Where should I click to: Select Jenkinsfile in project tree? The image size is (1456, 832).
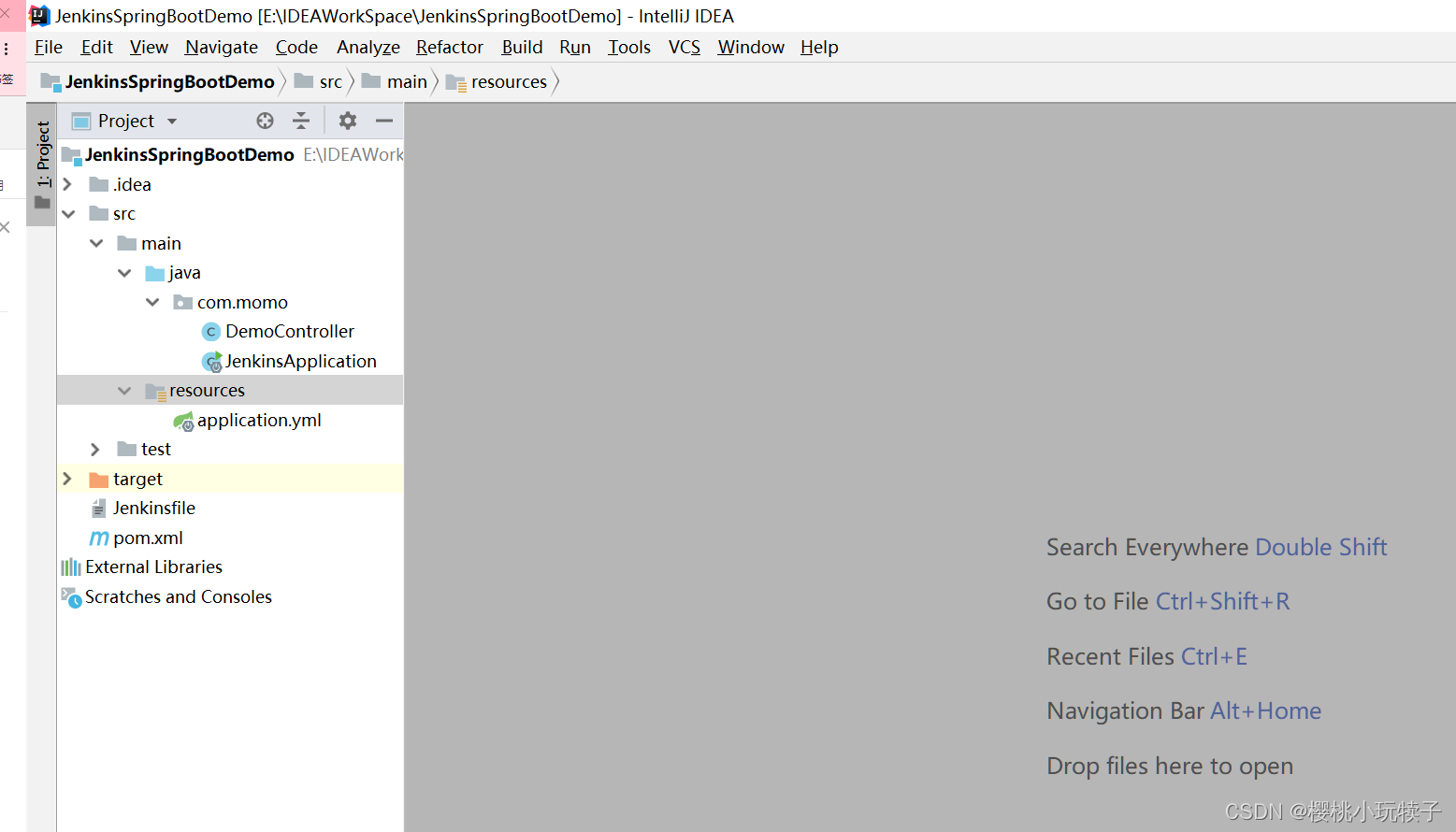(x=154, y=509)
